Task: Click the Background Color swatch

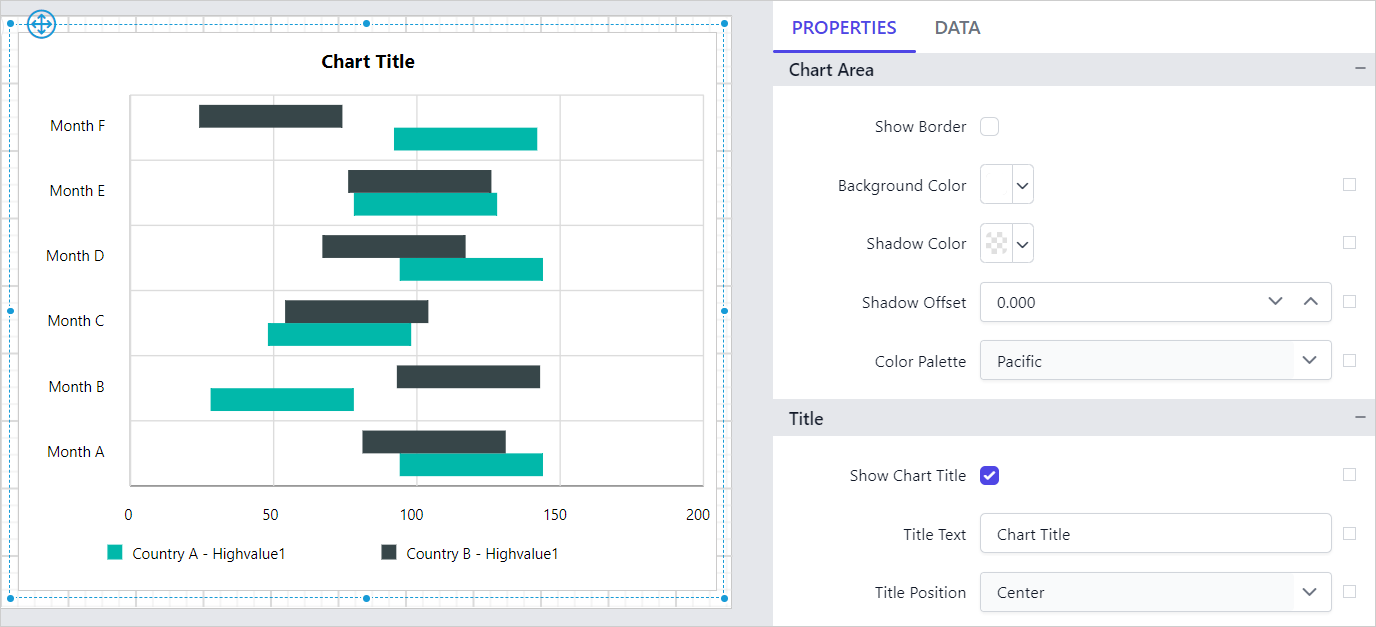Action: 996,184
